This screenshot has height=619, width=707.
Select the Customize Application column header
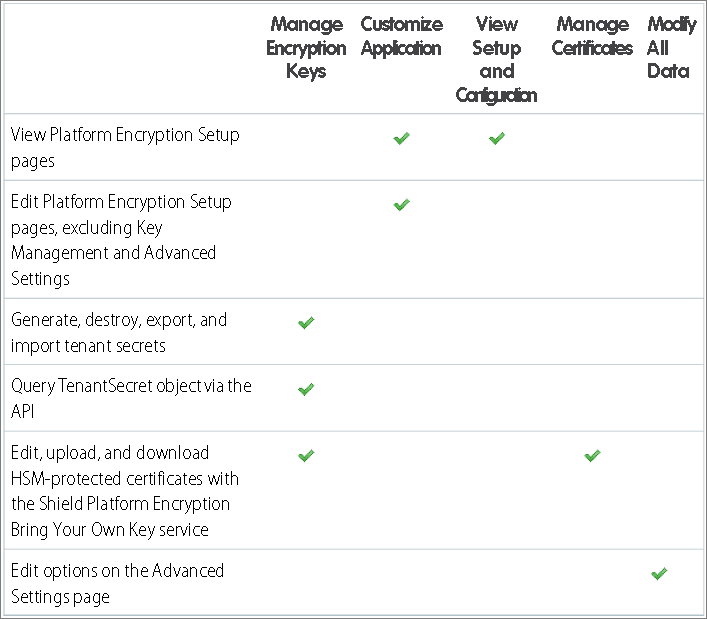401,36
